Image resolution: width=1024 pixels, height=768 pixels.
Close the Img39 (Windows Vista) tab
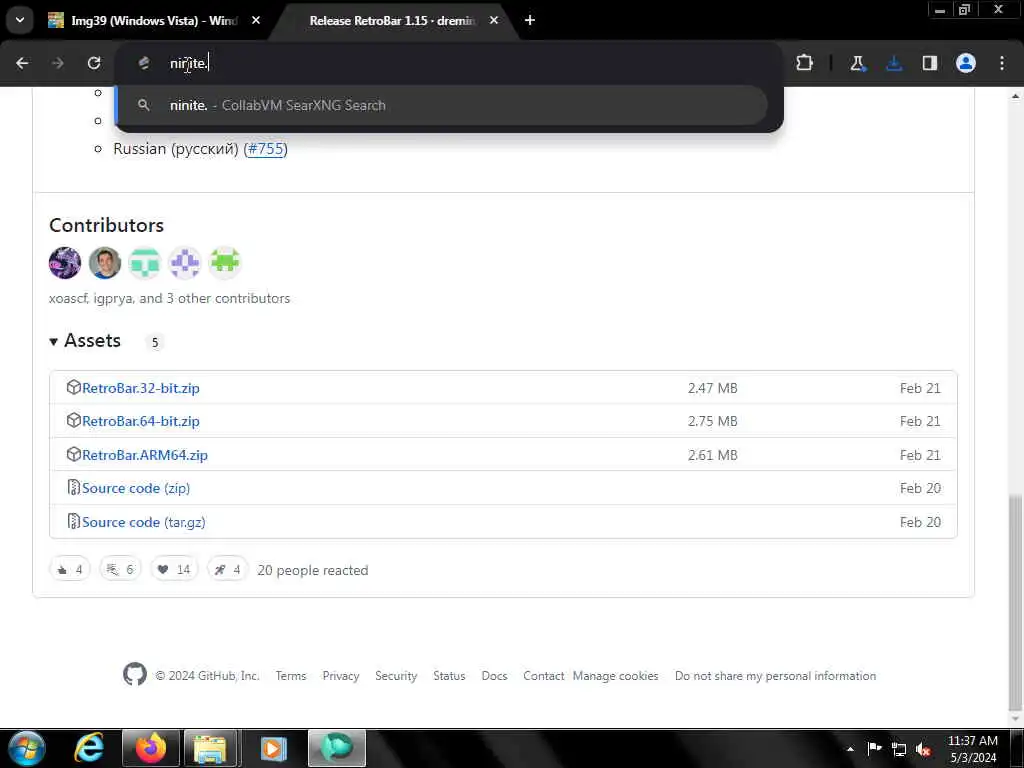(256, 20)
